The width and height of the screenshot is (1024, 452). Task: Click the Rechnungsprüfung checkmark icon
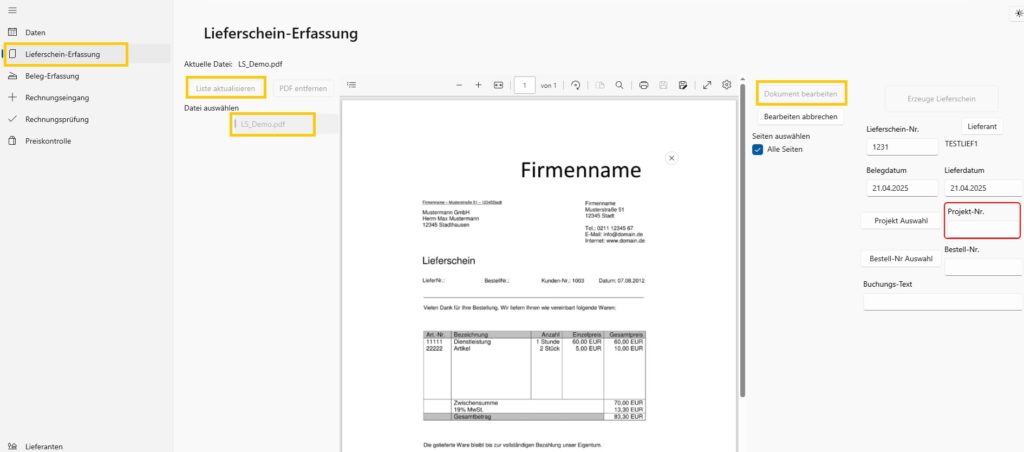(12, 120)
